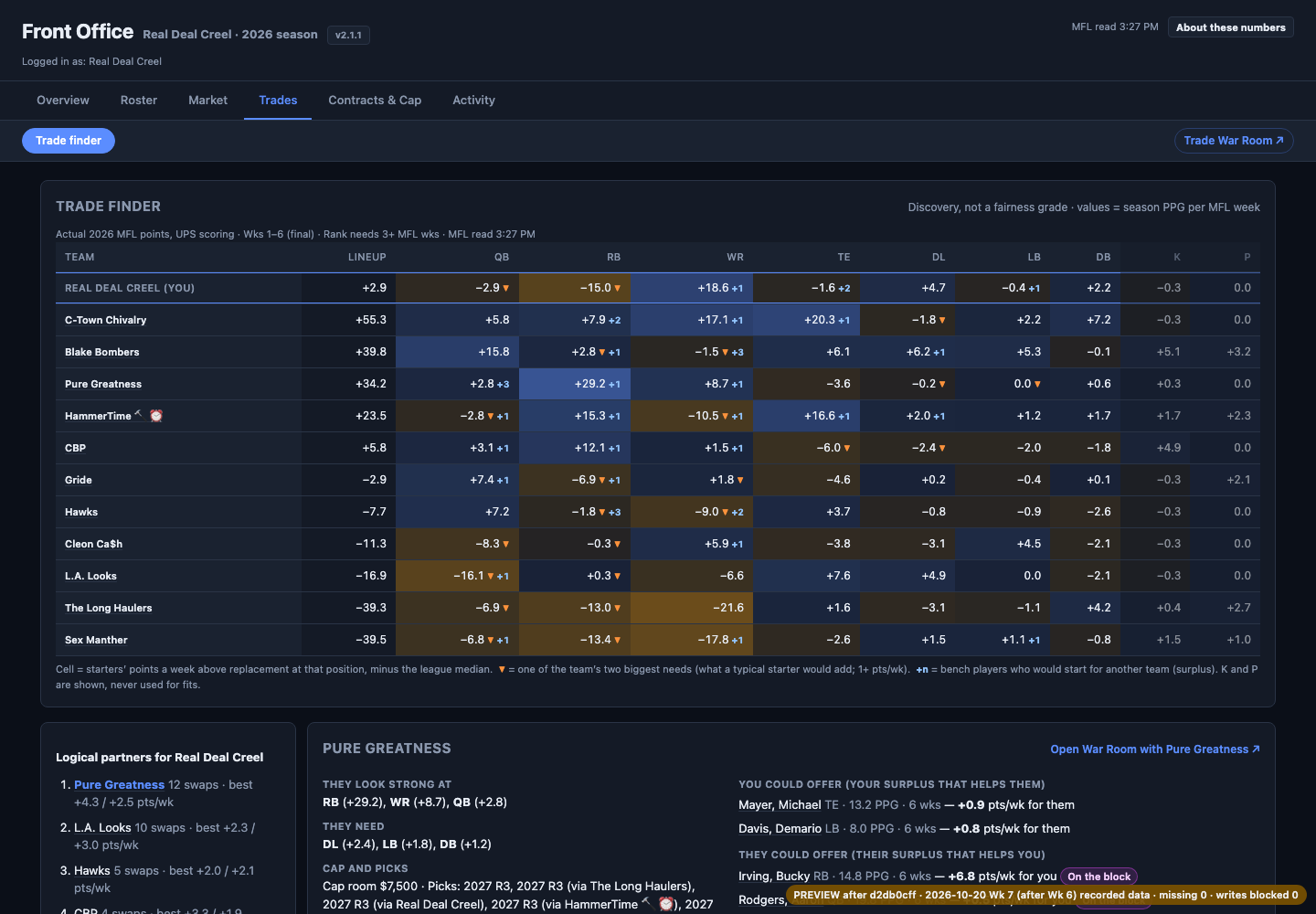Select the Gride team row

click(658, 480)
